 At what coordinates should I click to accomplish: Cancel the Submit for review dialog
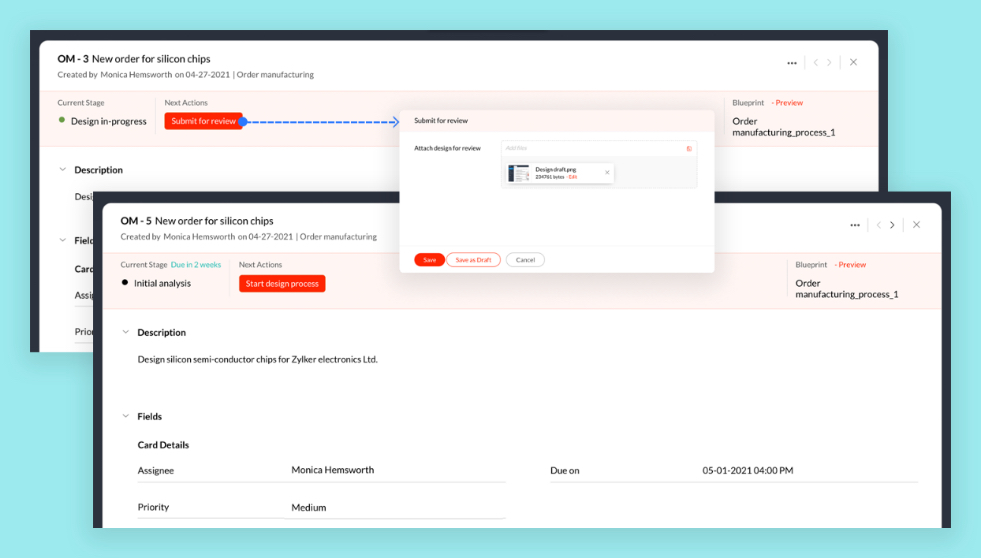point(526,260)
